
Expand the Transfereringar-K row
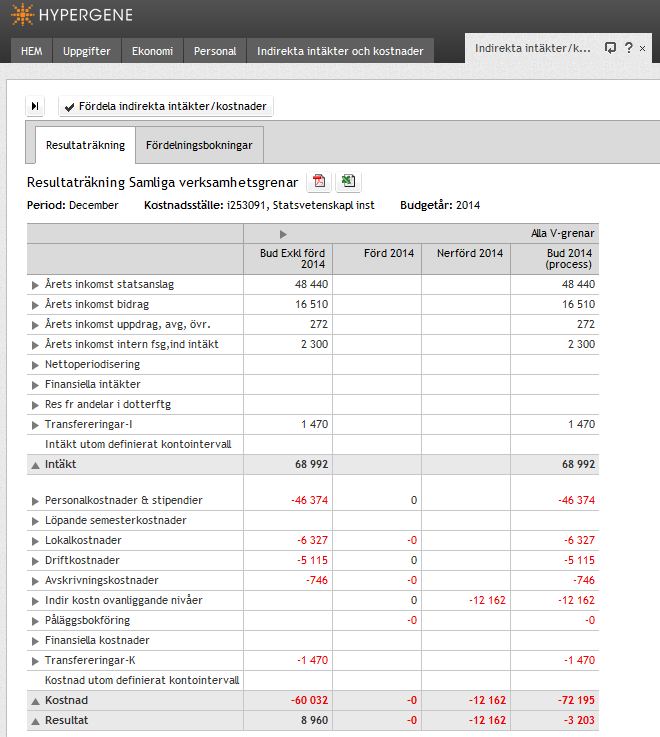point(35,661)
